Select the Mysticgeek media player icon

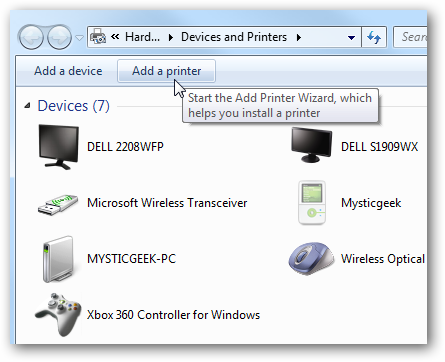pos(312,203)
